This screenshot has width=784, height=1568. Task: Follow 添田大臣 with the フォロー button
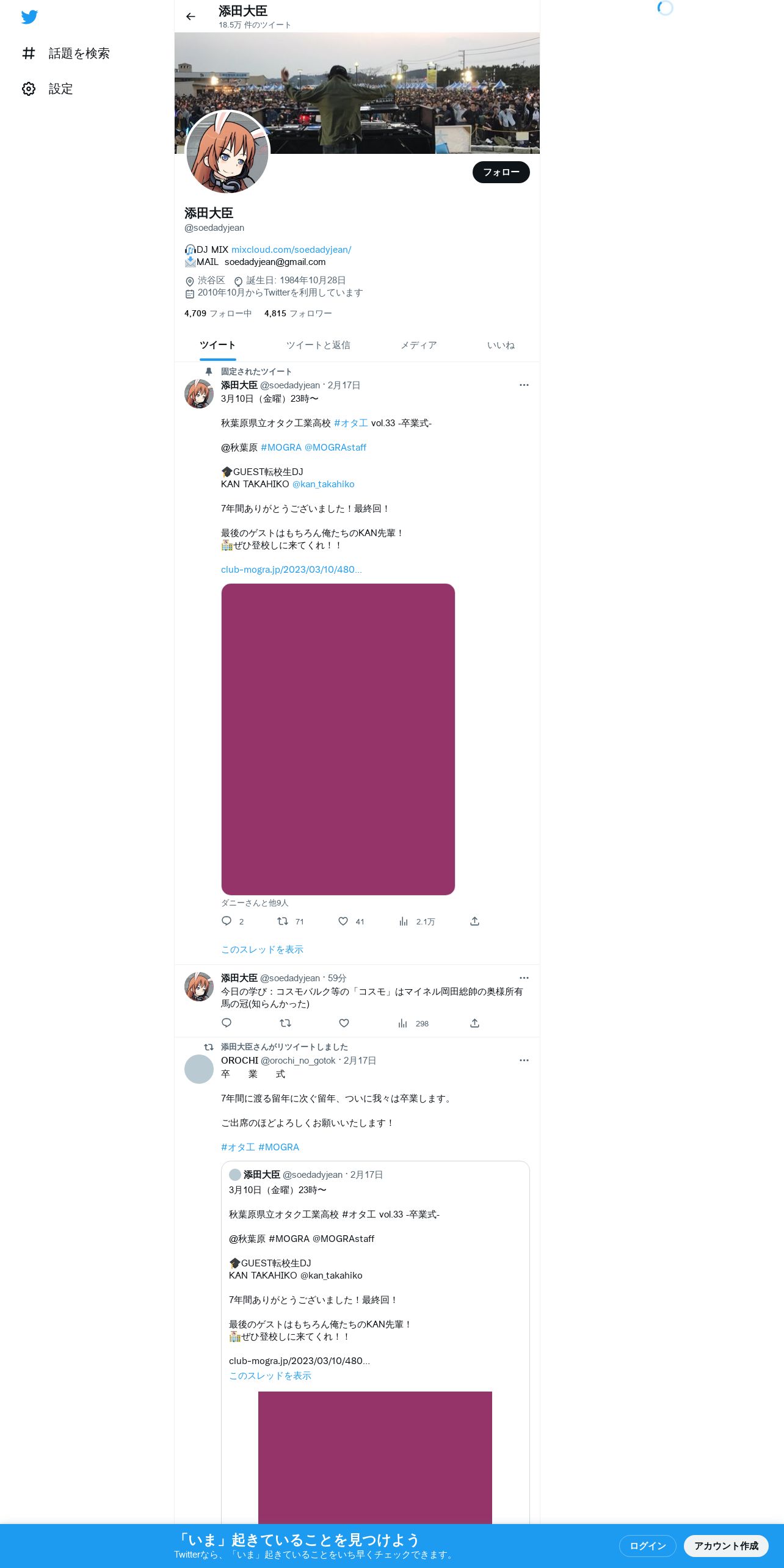pyautogui.click(x=501, y=172)
